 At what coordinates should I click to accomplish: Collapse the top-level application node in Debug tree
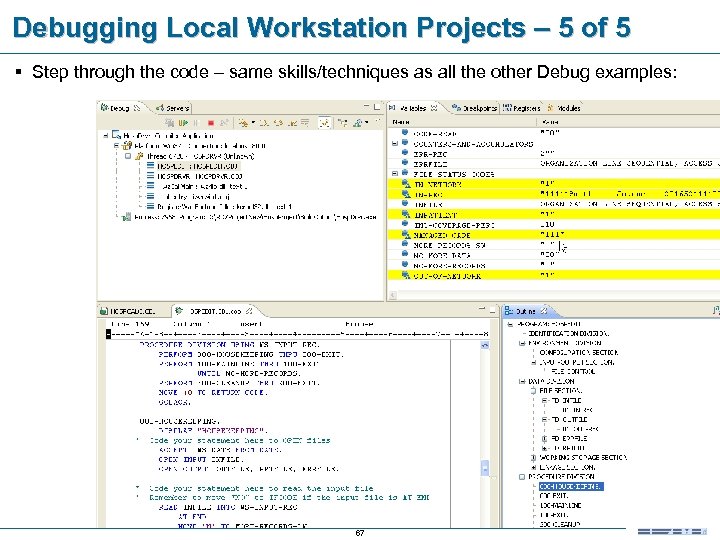tap(104, 137)
